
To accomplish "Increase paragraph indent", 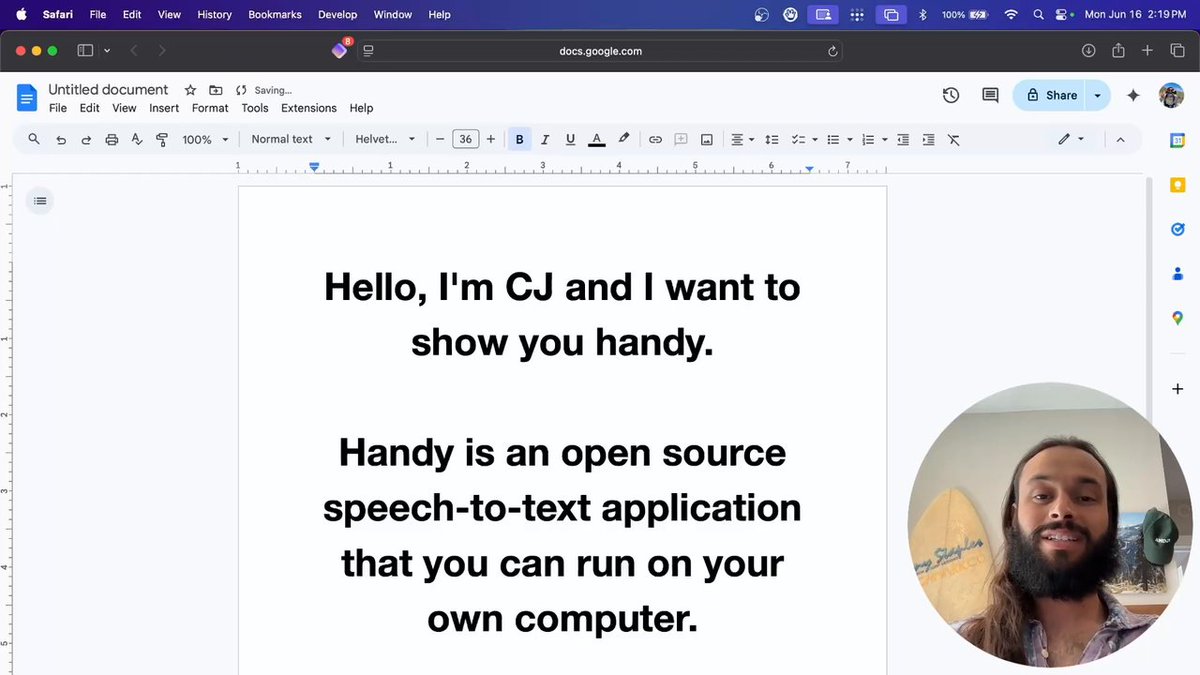I will (x=929, y=140).
